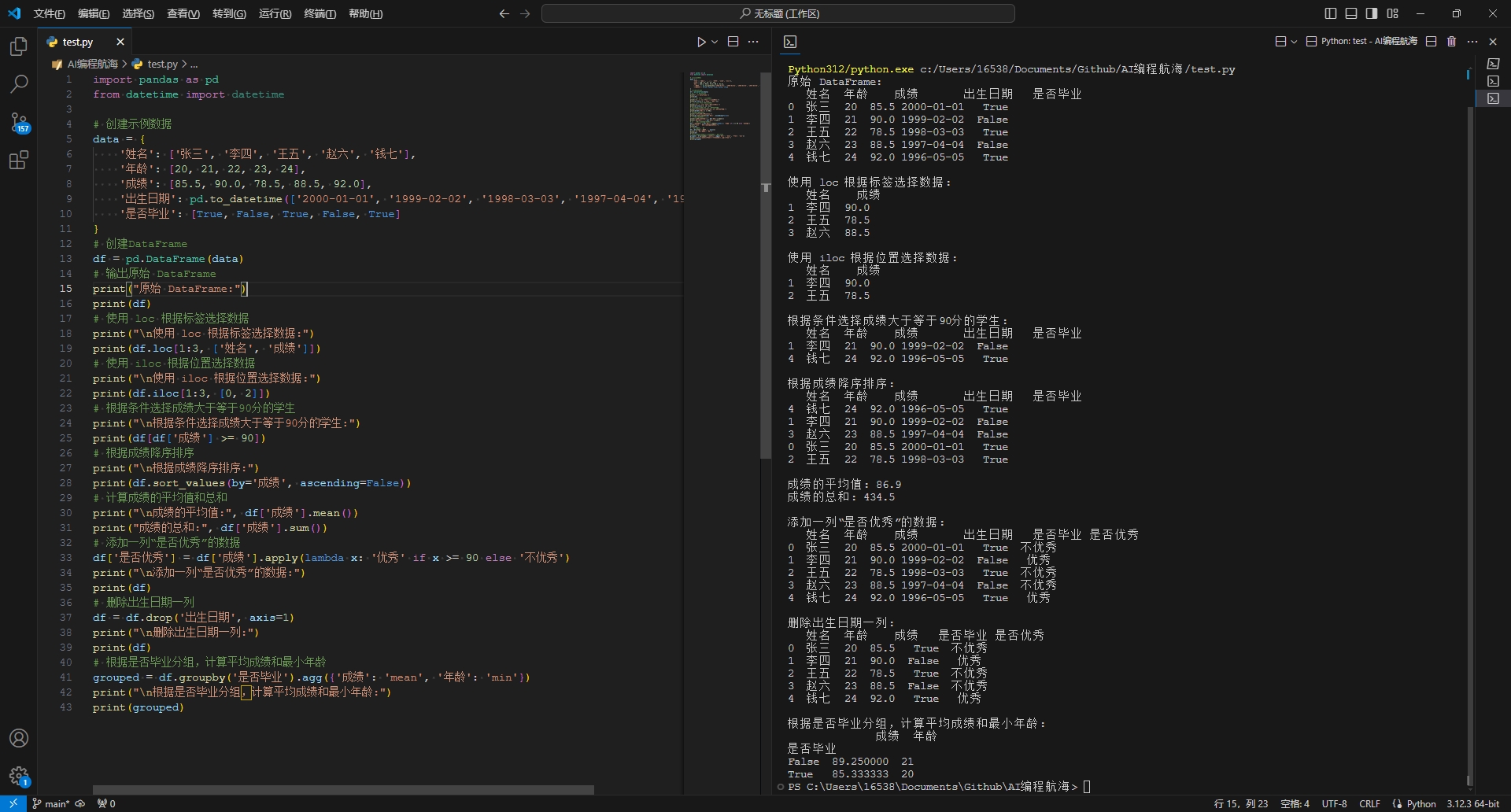This screenshot has height=812, width=1511.
Task: Click the publish cloud sync icon
Action: pos(80,803)
